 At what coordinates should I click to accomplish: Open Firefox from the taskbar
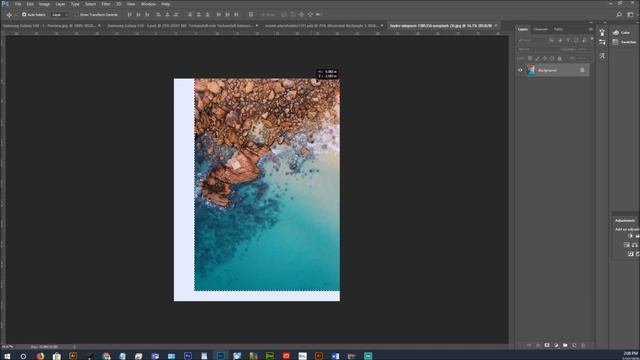click(40, 356)
